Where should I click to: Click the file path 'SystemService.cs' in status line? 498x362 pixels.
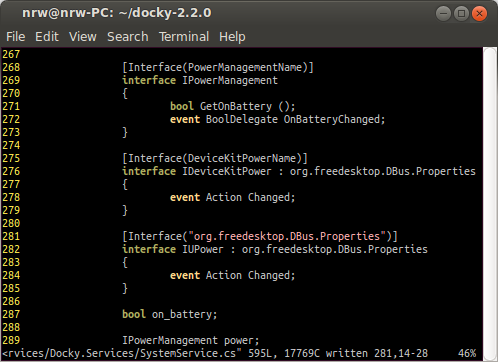(x=188, y=353)
